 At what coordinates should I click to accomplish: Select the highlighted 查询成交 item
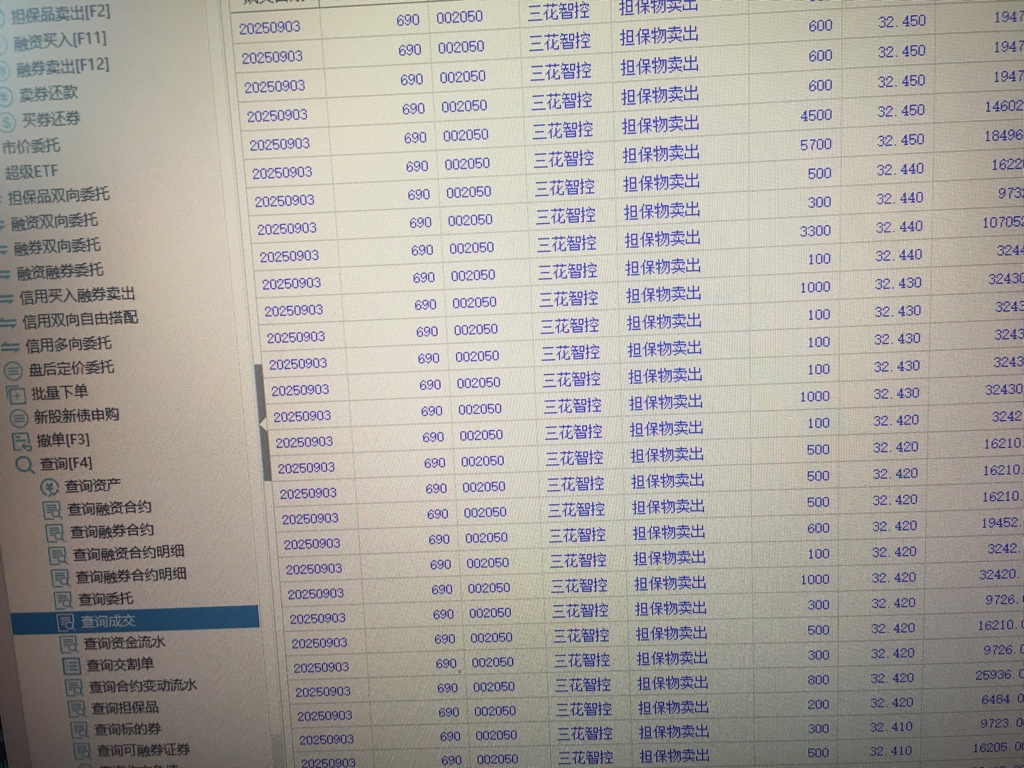point(135,621)
